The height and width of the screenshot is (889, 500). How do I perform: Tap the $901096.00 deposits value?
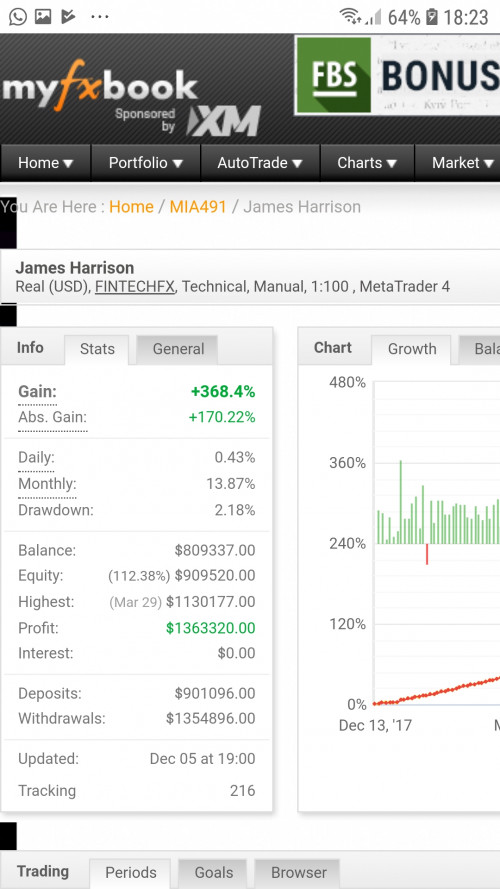click(x=215, y=693)
